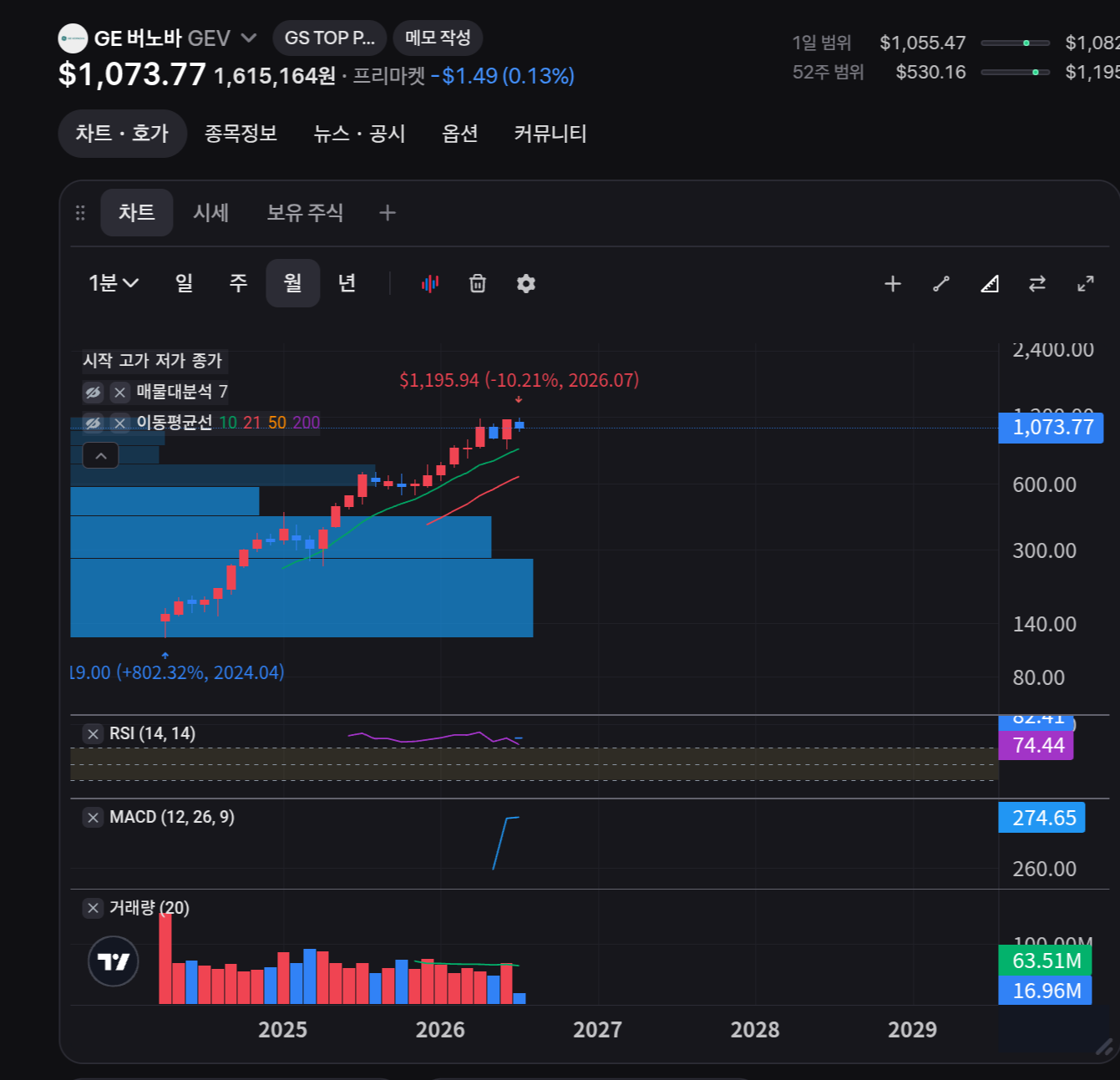The height and width of the screenshot is (1080, 1120).
Task: Click the RSI value label 74.44
Action: click(x=1036, y=745)
